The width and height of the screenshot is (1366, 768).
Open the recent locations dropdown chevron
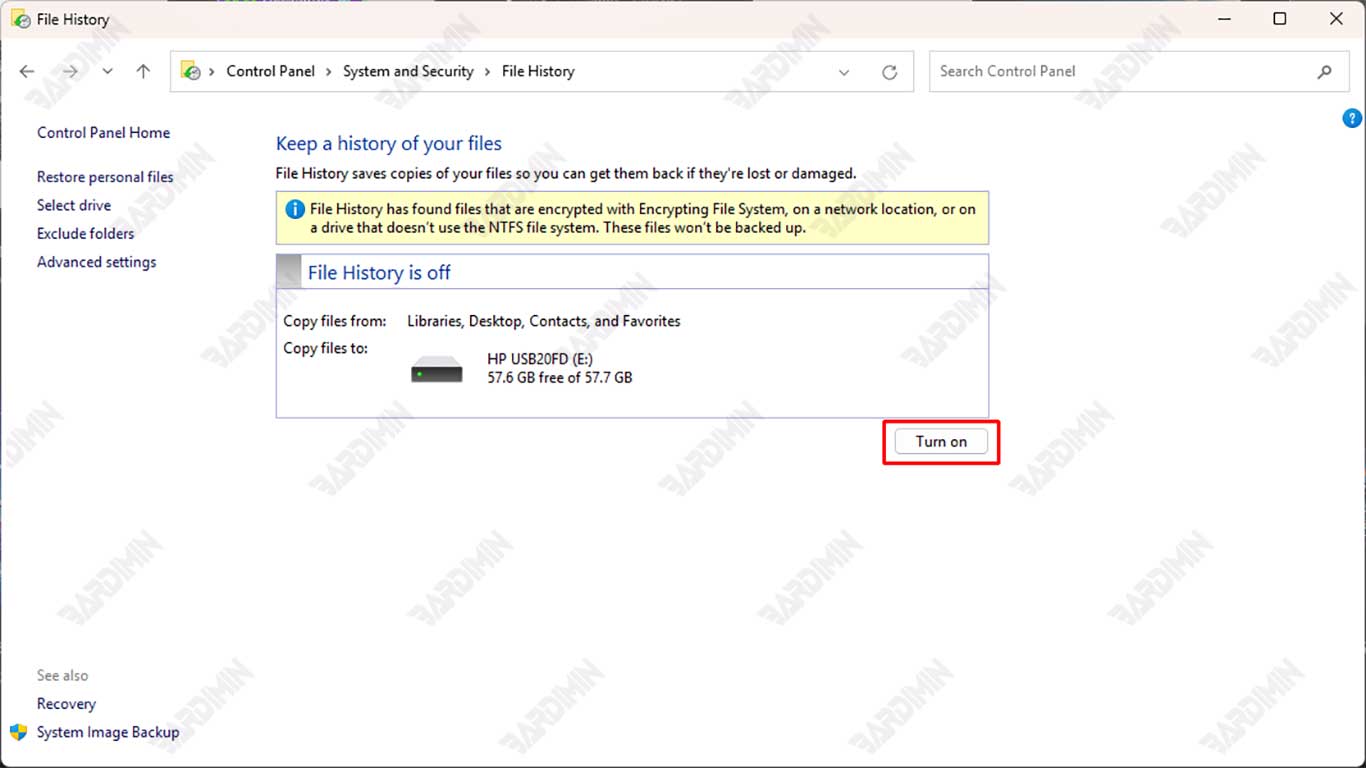coord(107,71)
